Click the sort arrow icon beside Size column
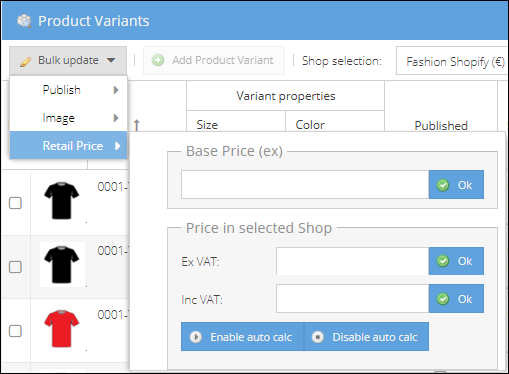Viewport: 509px width, 374px height. coord(136,125)
